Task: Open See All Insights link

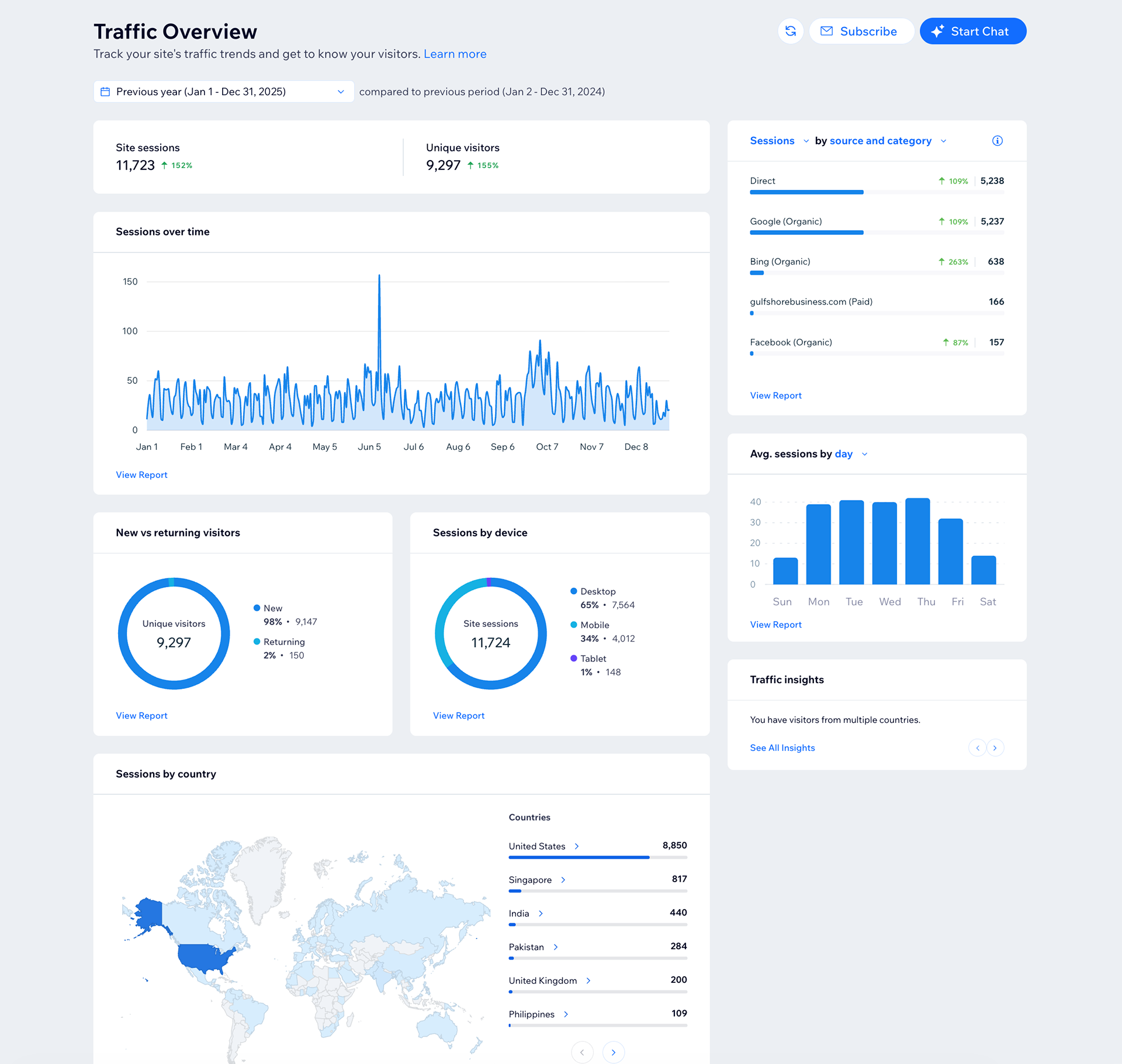Action: click(x=782, y=748)
